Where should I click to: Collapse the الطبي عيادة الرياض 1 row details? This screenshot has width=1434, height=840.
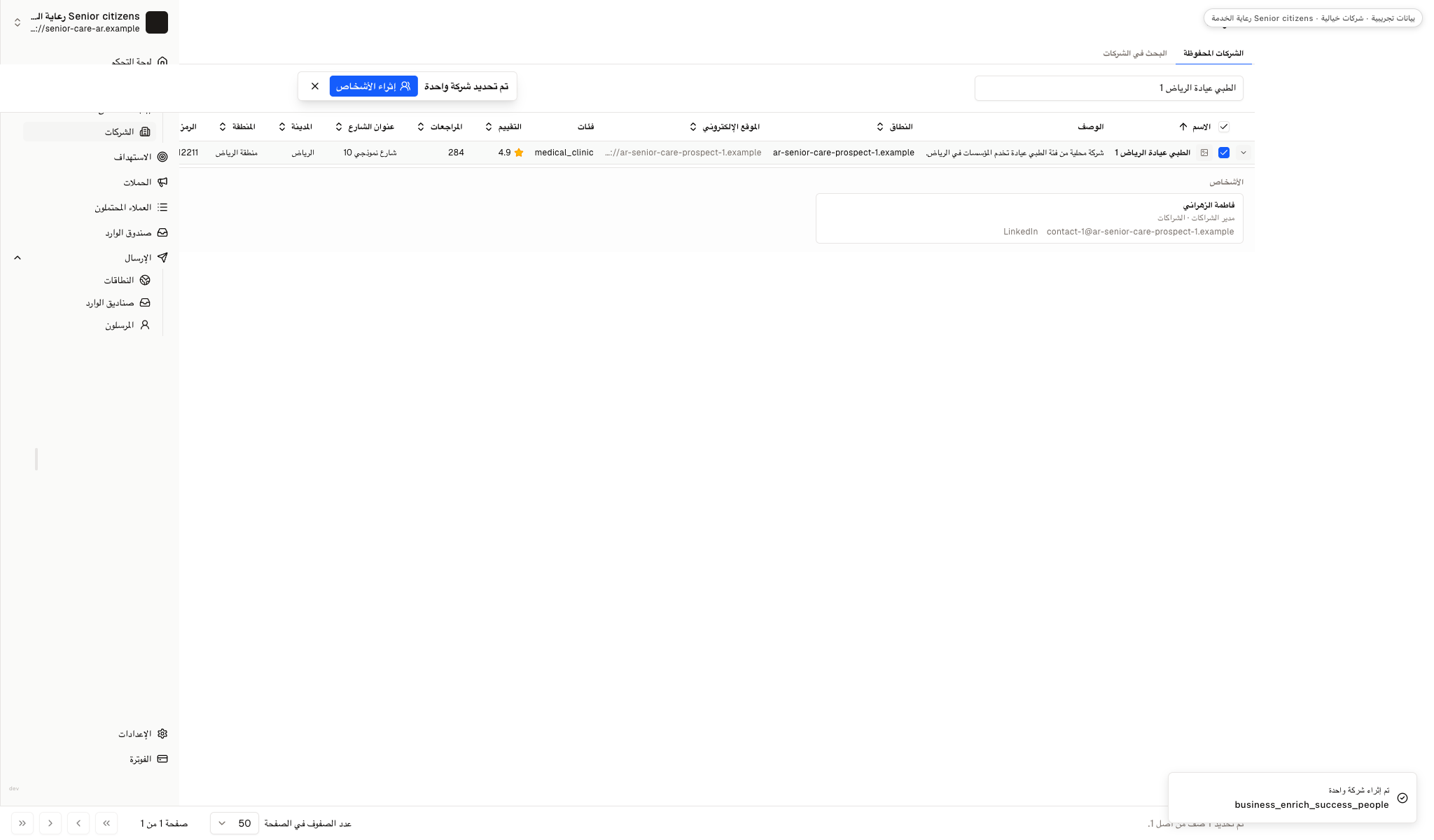pos(1244,153)
